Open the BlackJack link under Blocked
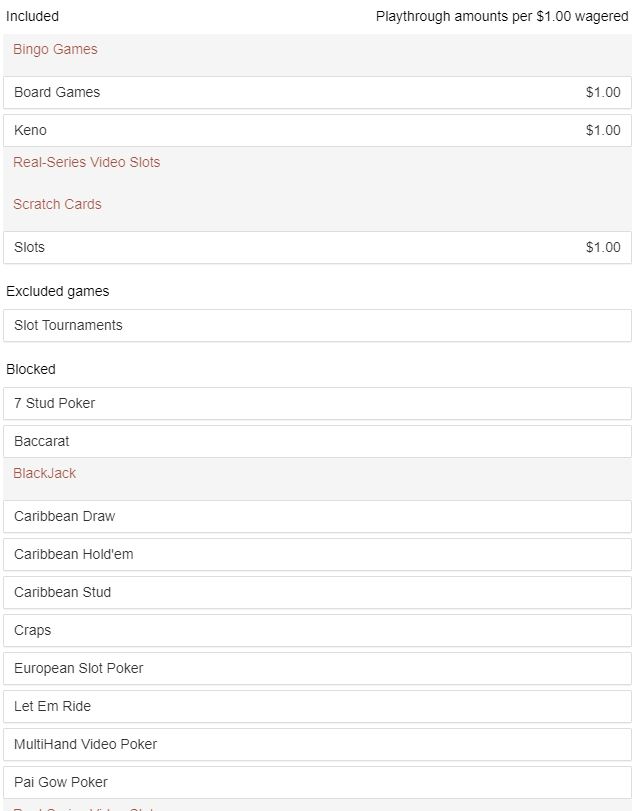The height and width of the screenshot is (811, 639). pyautogui.click(x=44, y=473)
